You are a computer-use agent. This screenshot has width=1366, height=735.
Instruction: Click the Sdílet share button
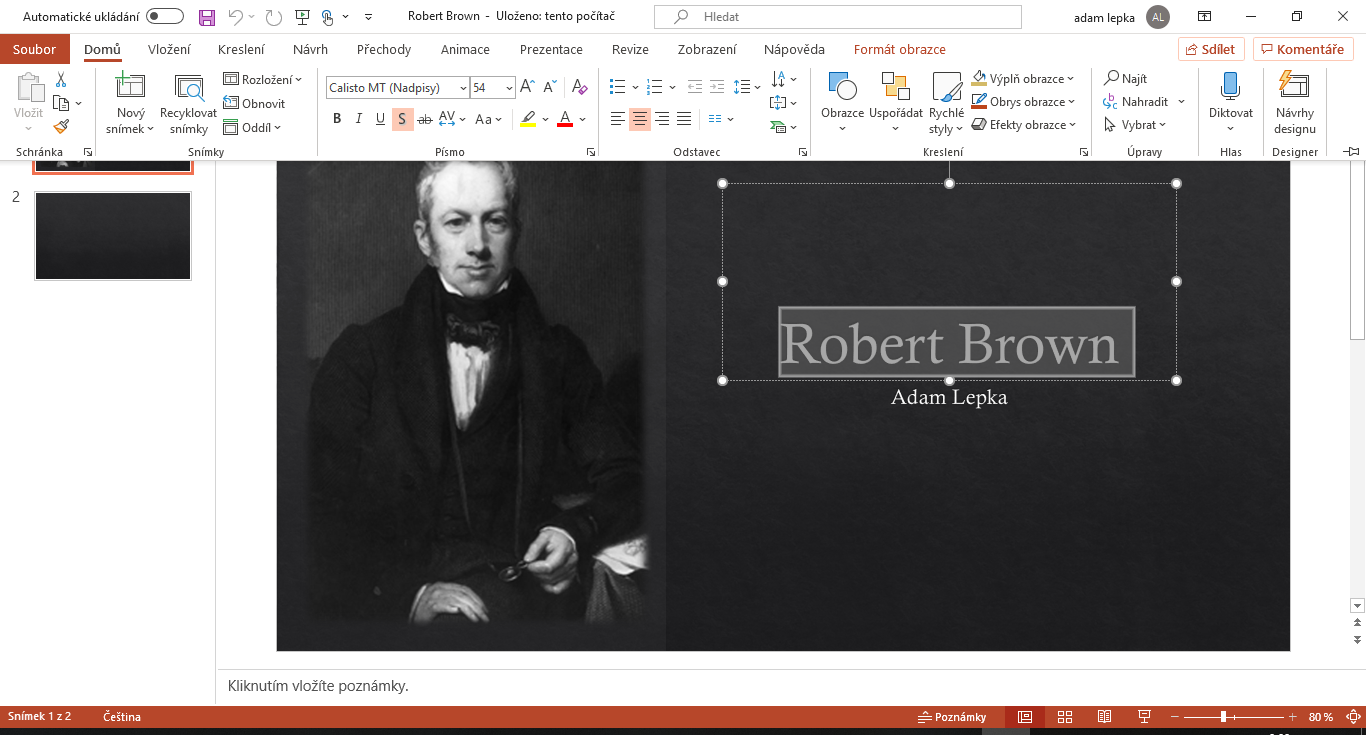(1211, 49)
